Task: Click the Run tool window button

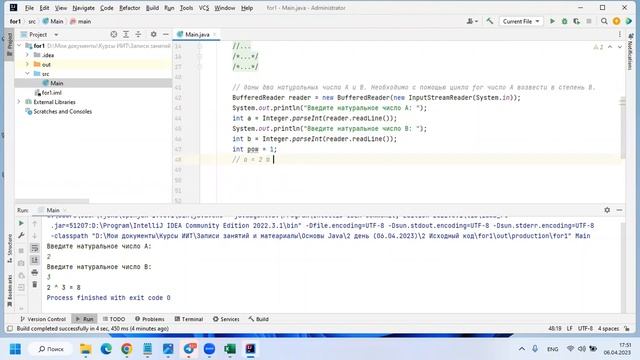Action: pos(84,319)
